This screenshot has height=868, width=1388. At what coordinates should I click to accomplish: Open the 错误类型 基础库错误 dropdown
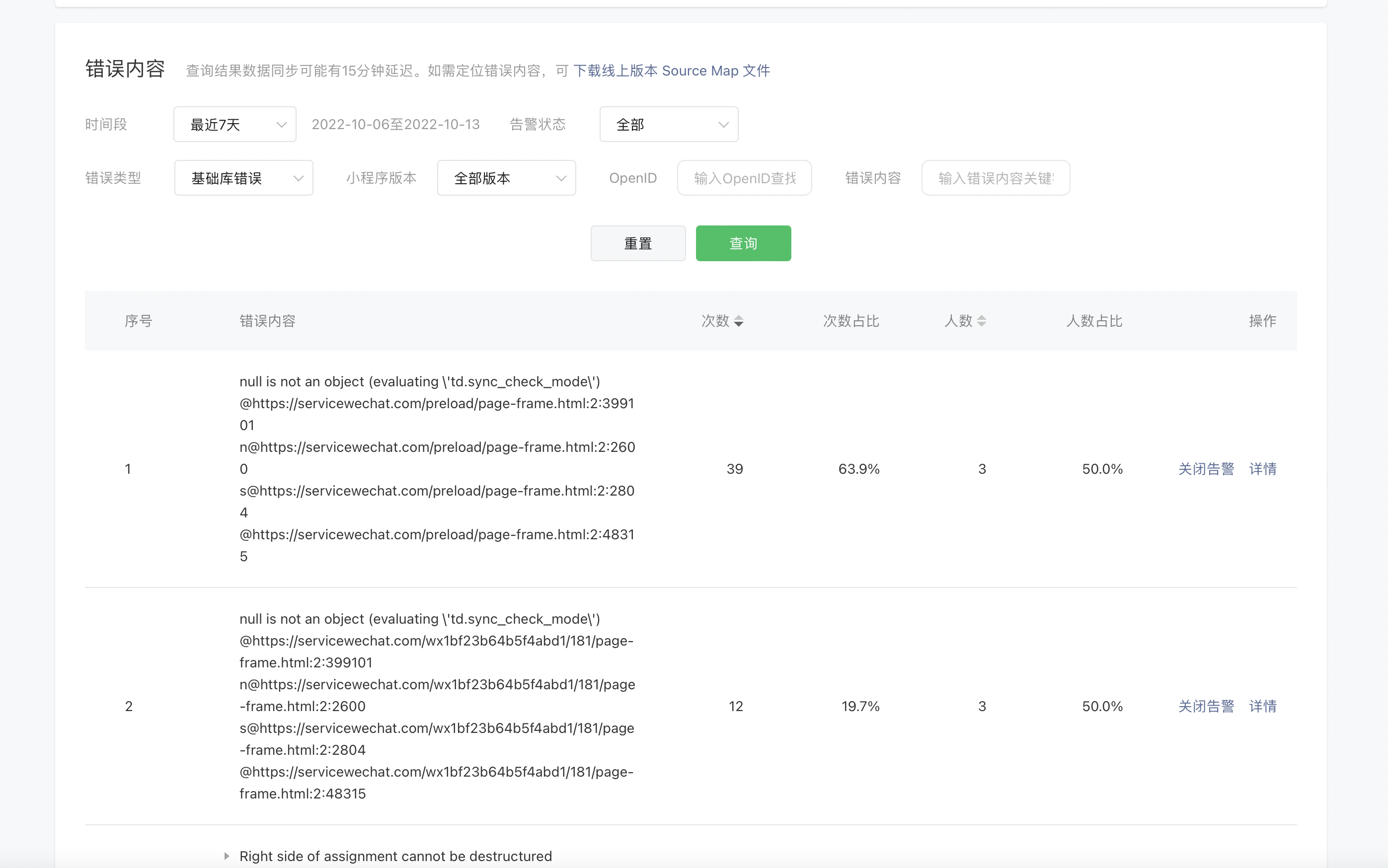point(243,178)
